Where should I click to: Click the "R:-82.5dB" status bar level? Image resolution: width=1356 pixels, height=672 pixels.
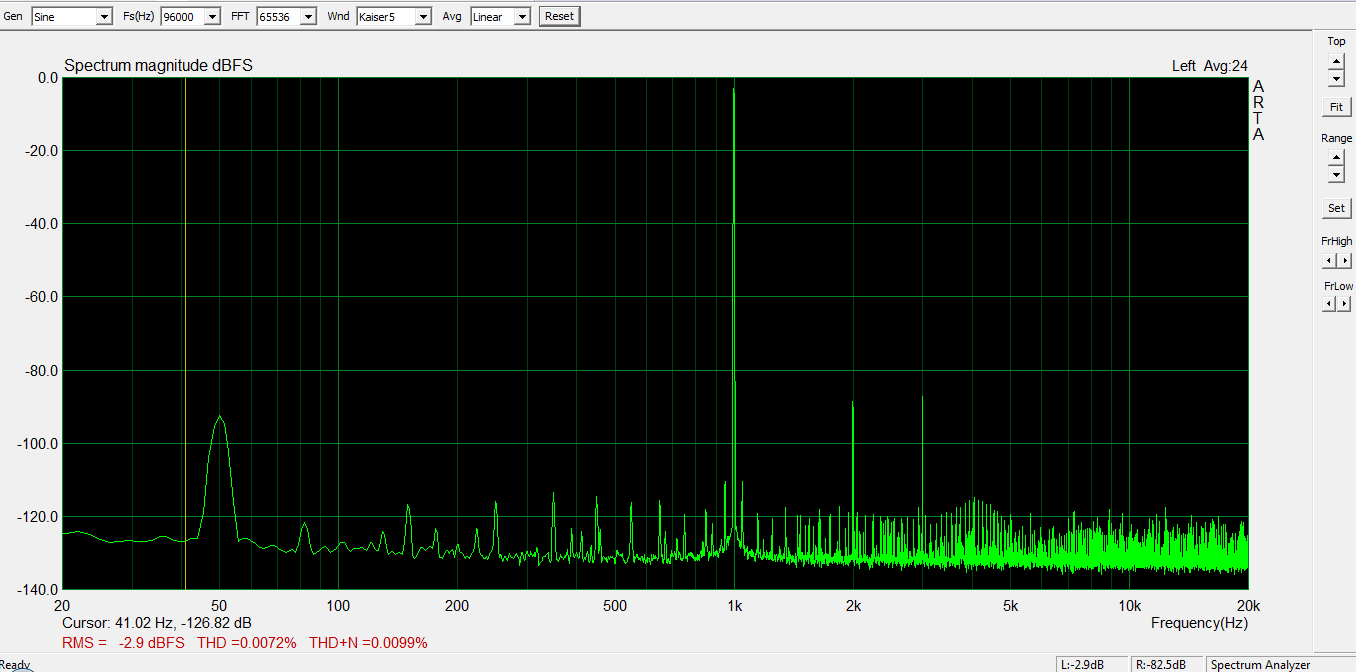point(1161,664)
